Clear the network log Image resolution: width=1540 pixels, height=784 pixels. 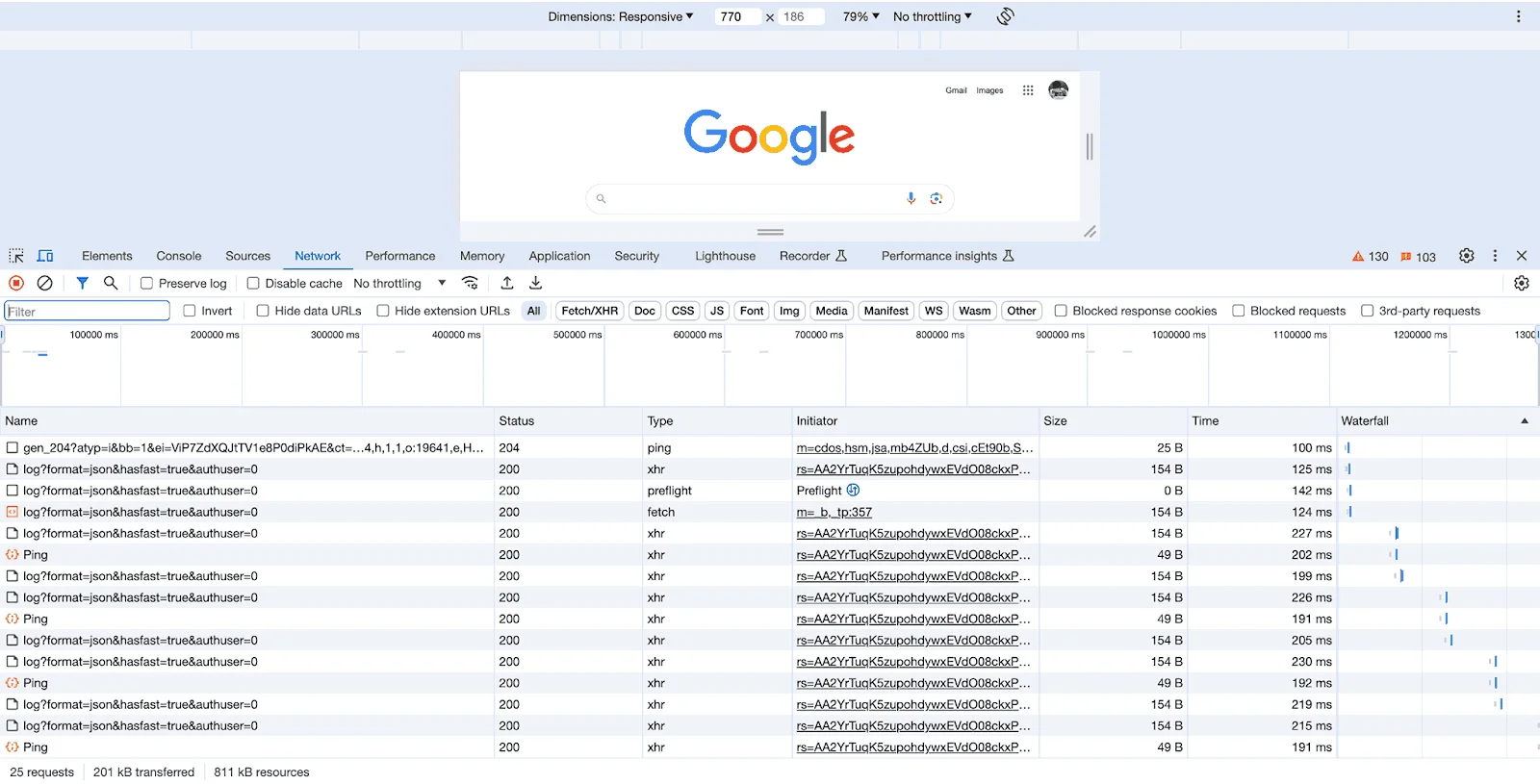tap(44, 283)
